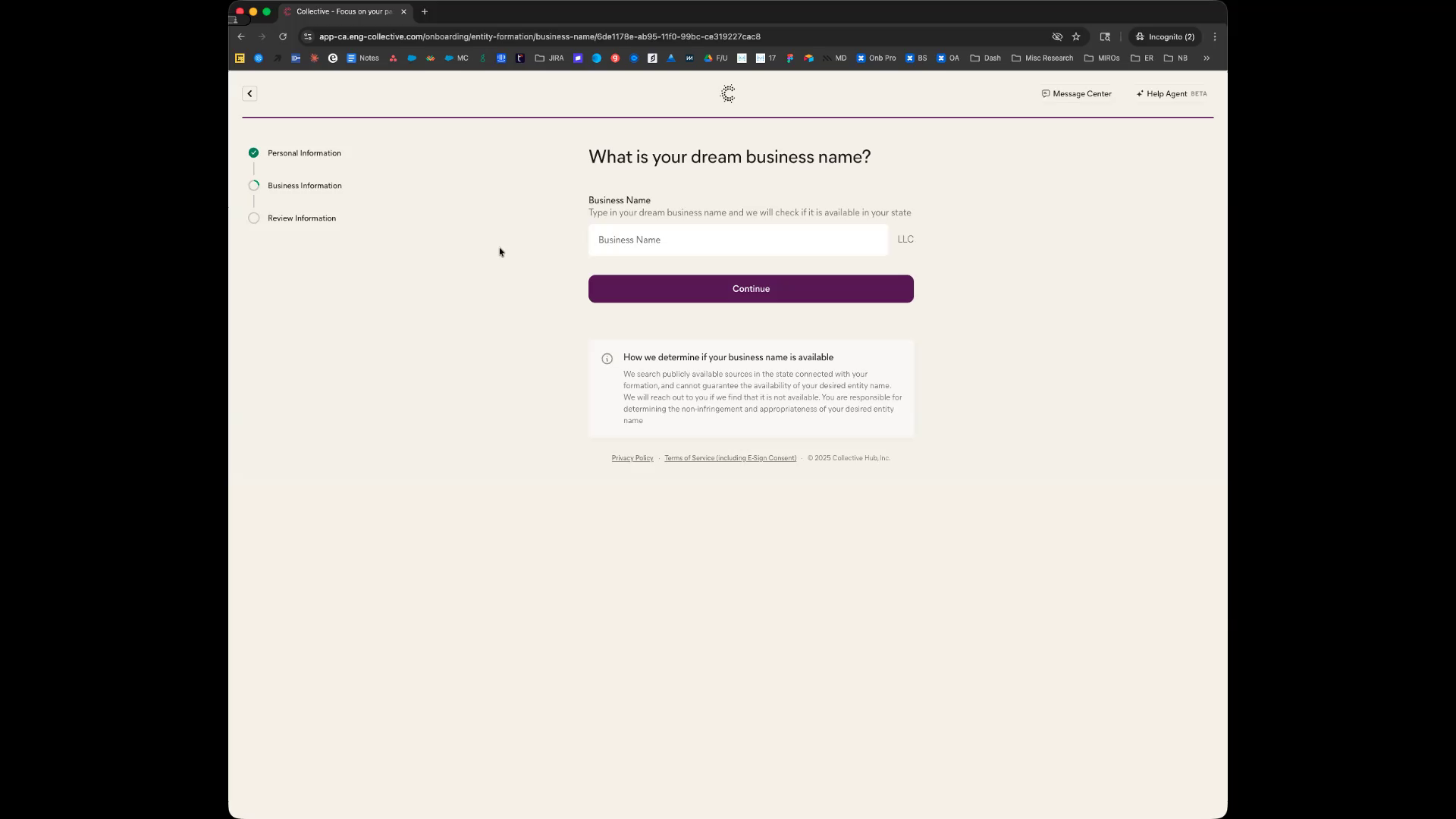Image resolution: width=1456 pixels, height=819 pixels.
Task: Click the Collective logo at top center
Action: tap(728, 93)
